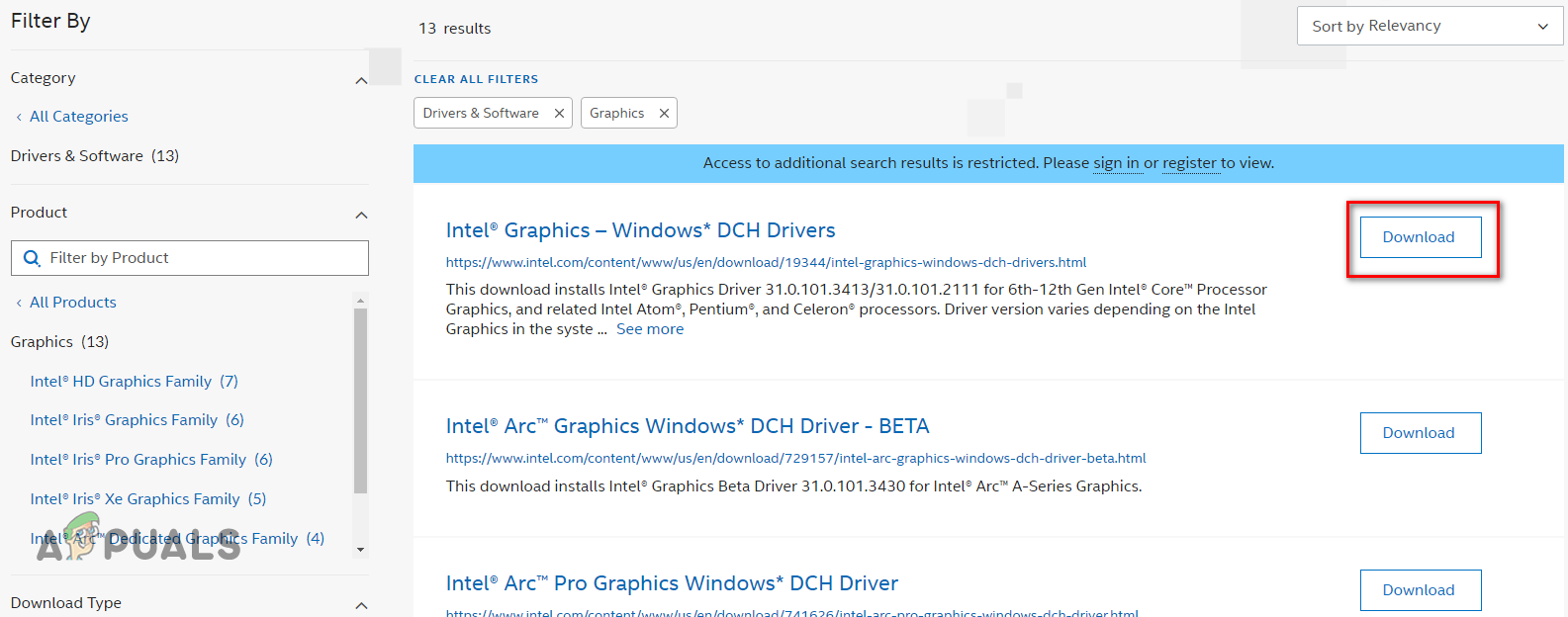Open the Sort by Relevancy dropdown
This screenshot has width=1568, height=617.
tap(1429, 27)
